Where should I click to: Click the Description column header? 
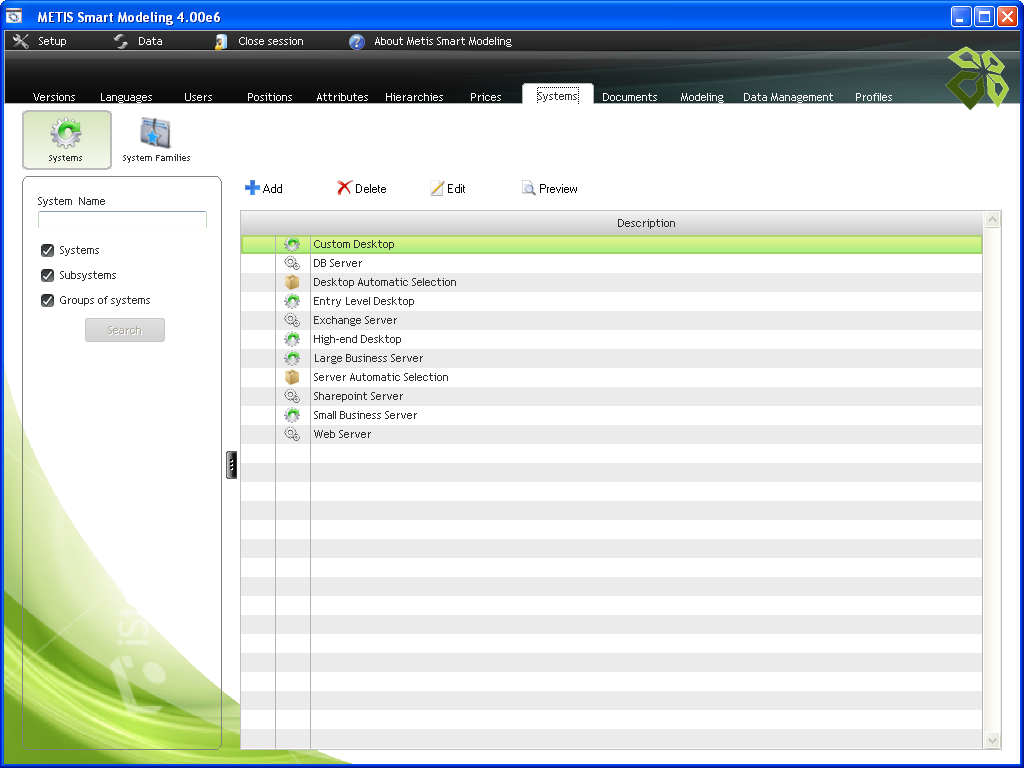(646, 223)
